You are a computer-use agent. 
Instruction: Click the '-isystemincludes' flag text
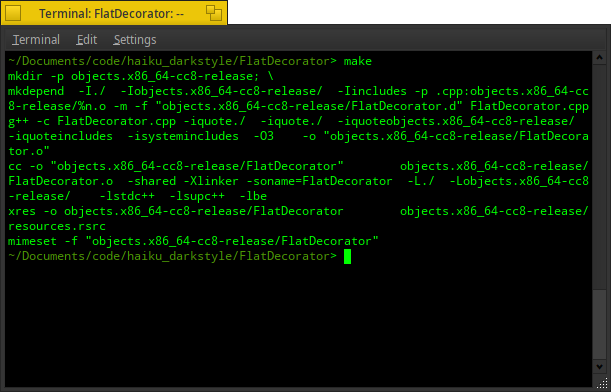(184, 136)
